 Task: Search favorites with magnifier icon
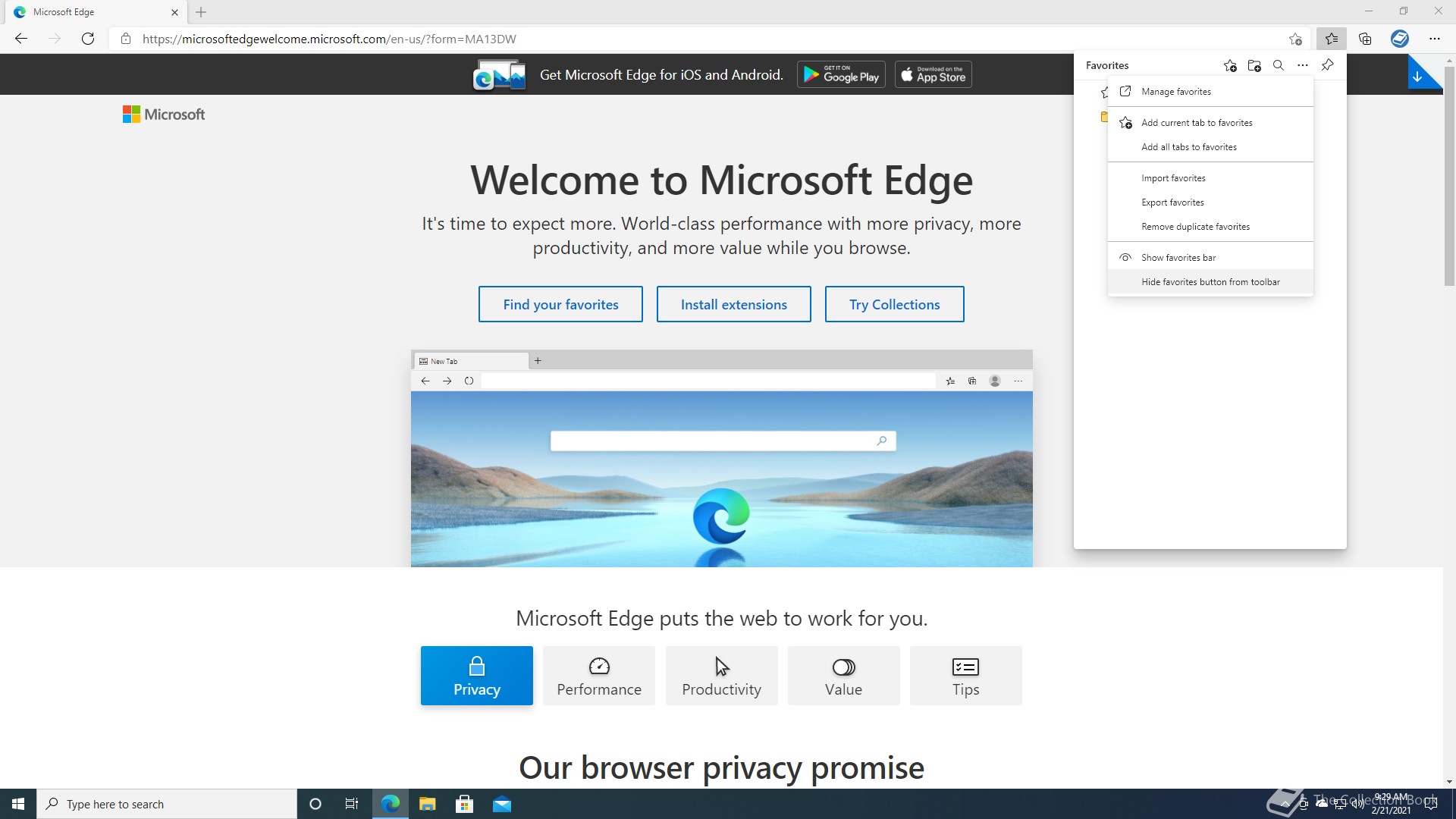pos(1279,65)
